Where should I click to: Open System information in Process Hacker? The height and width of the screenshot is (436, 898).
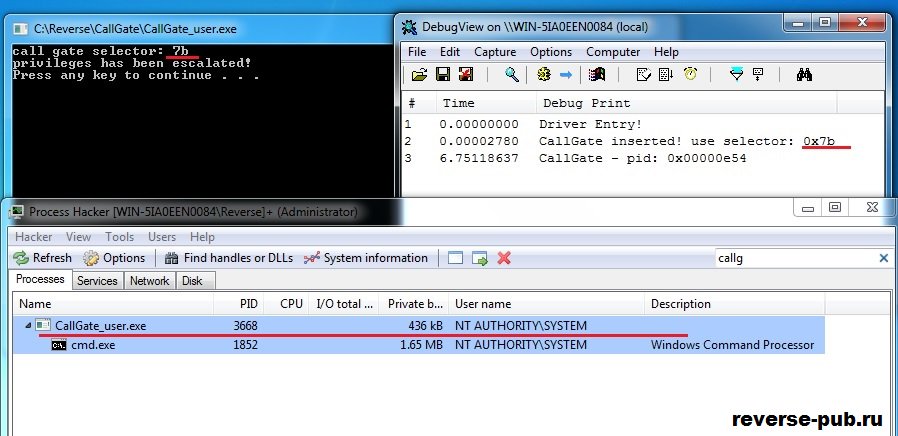click(365, 258)
